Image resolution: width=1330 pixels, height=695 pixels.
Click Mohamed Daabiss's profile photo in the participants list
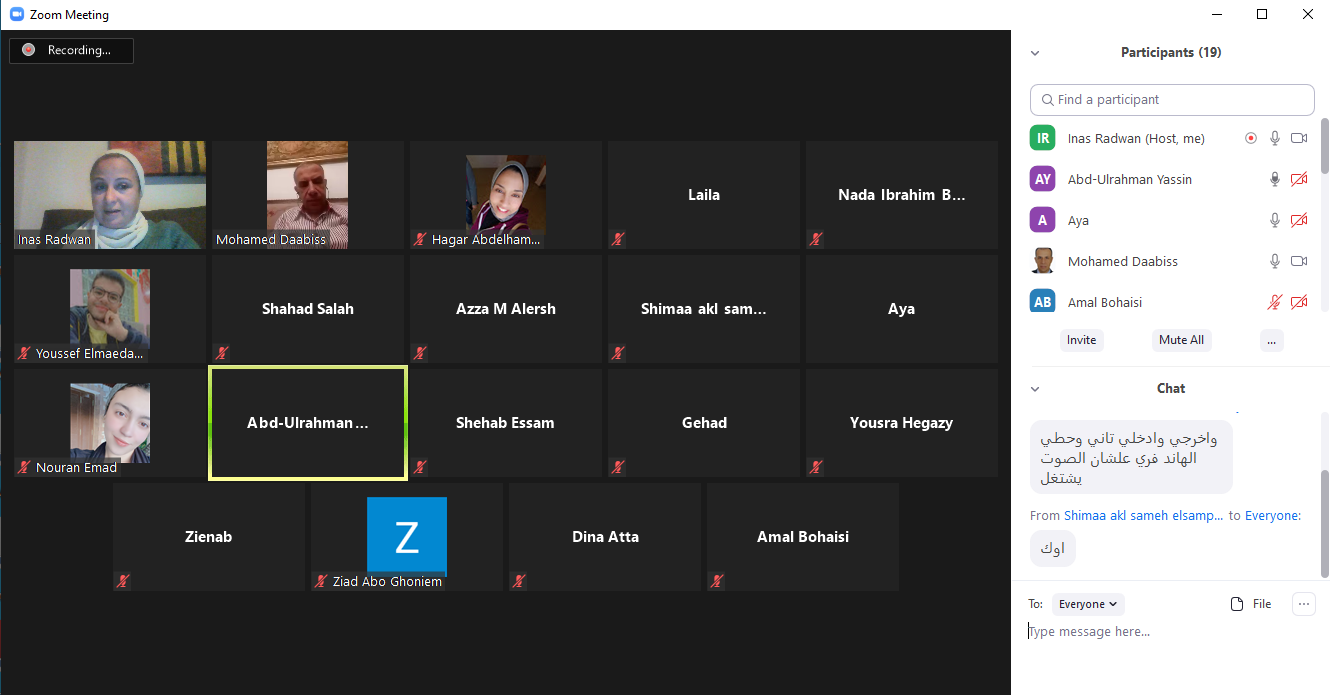pos(1043,261)
